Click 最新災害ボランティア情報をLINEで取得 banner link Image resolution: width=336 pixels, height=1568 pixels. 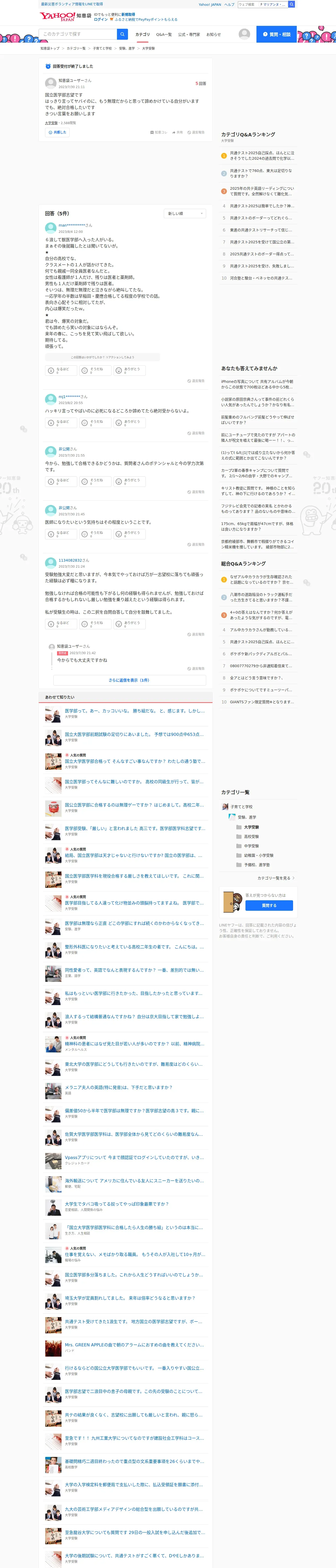[72, 4]
